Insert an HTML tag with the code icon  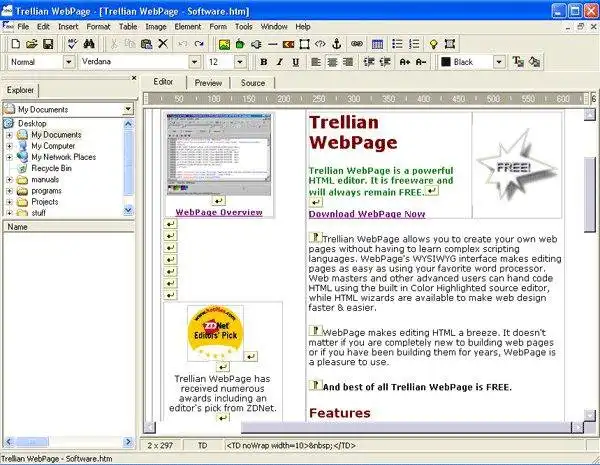point(320,44)
